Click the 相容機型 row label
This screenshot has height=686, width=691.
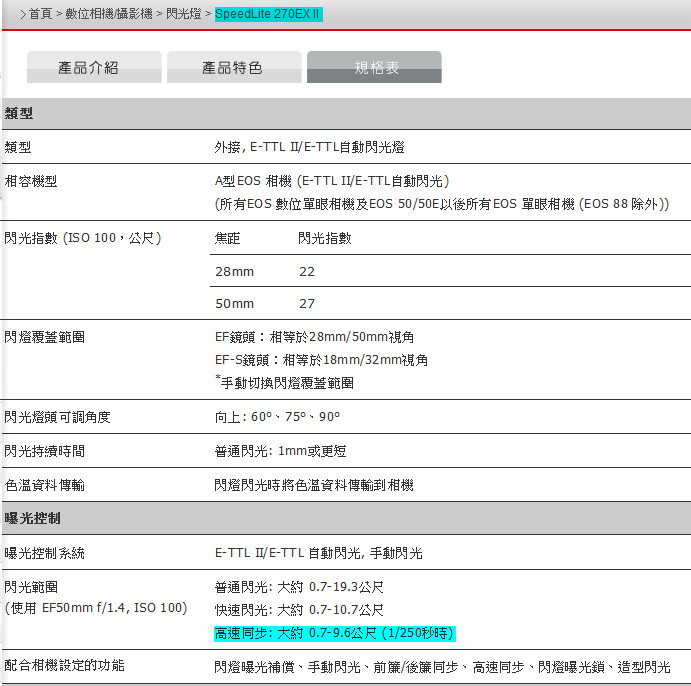(31, 181)
